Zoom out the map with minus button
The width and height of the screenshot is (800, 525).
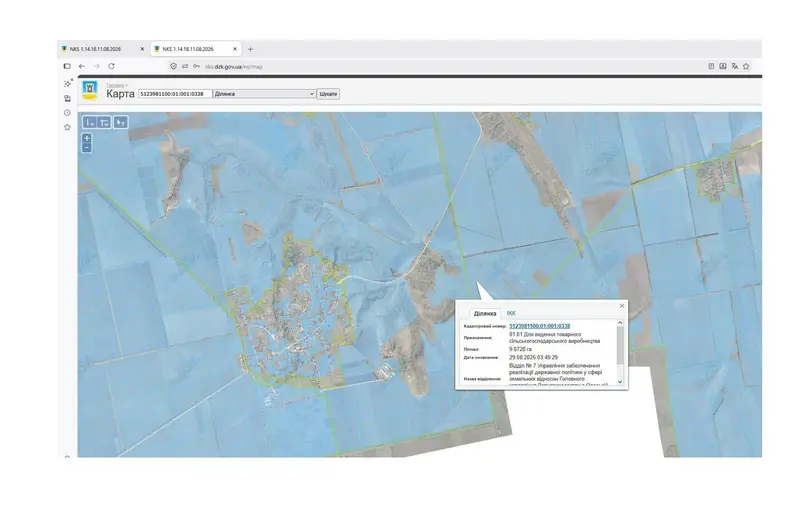[x=87, y=148]
